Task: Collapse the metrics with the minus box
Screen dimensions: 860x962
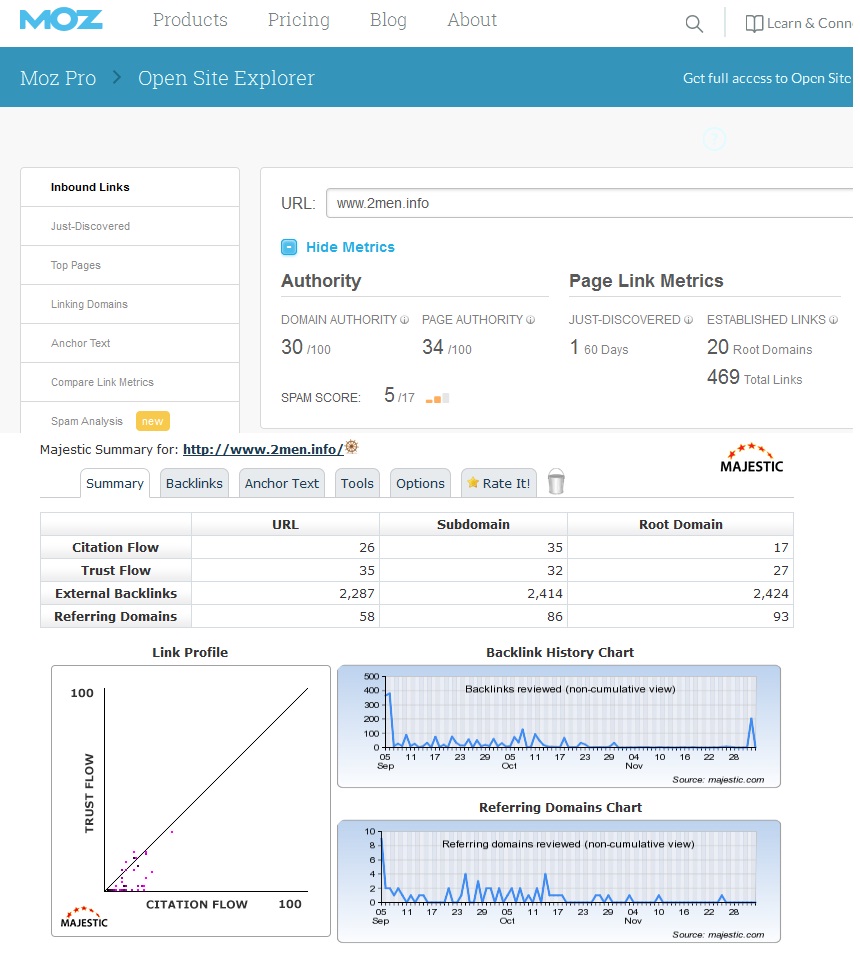Action: [289, 247]
